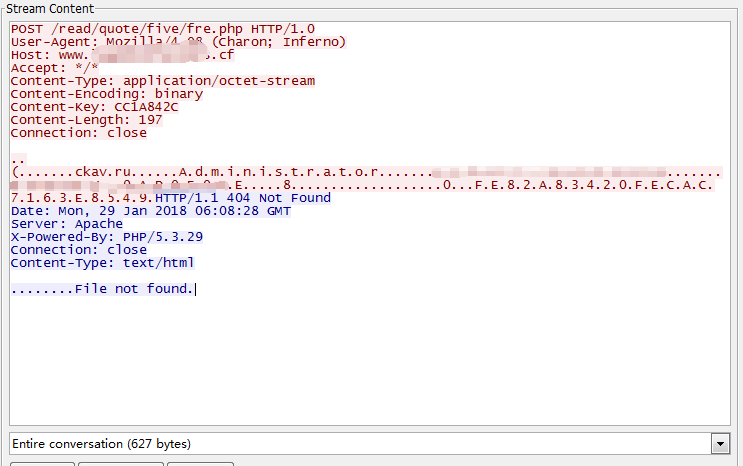The height and width of the screenshot is (466, 743).
Task: Click the ckav.ru payload text
Action: click(103, 172)
